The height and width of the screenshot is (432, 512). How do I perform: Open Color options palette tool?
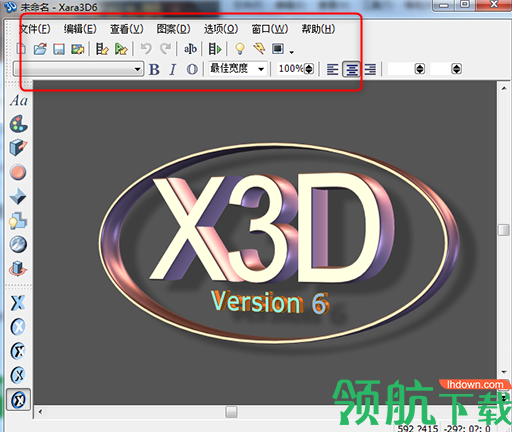pyautogui.click(x=18, y=124)
